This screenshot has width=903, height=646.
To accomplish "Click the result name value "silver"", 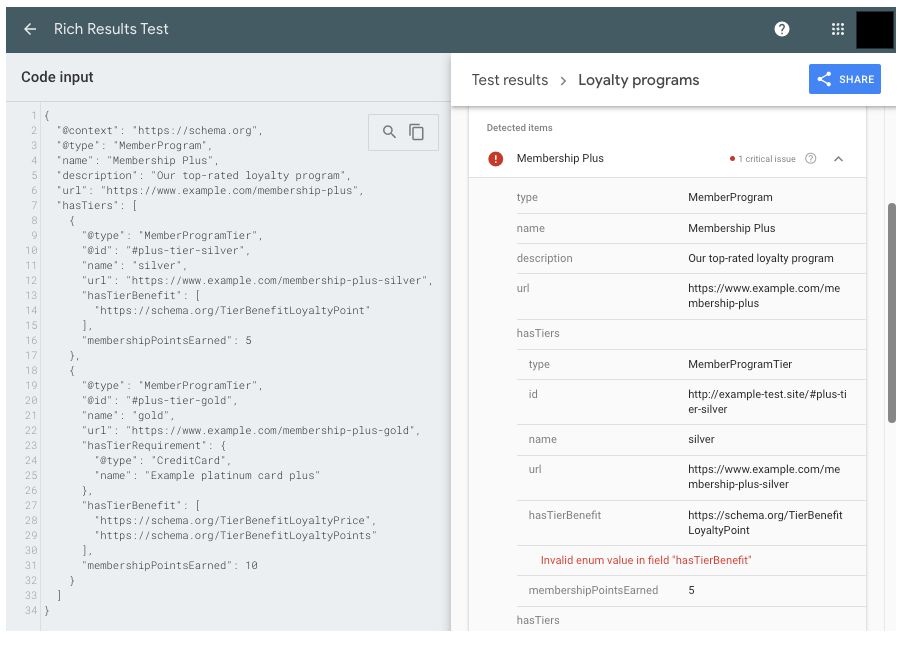I will coord(701,439).
